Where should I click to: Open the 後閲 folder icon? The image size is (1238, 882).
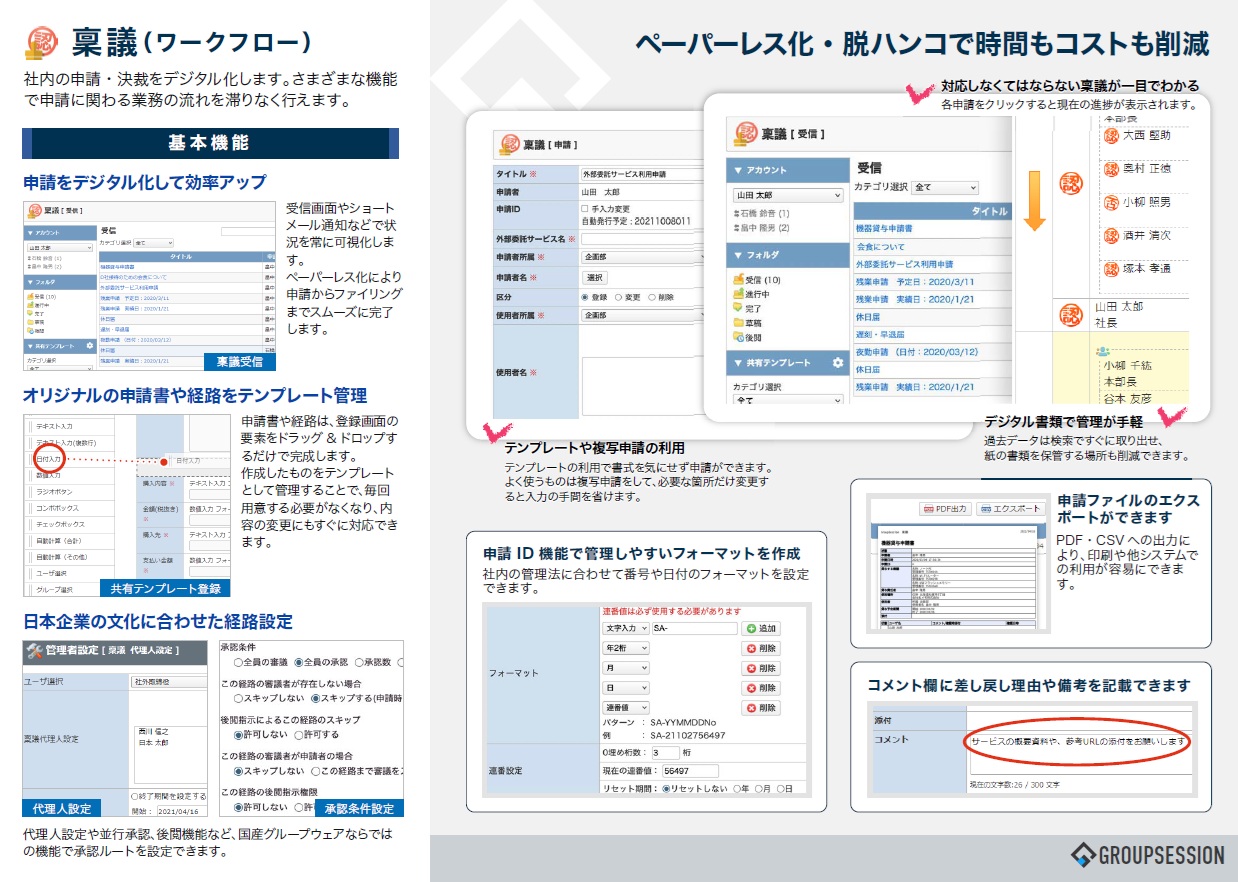(739, 338)
